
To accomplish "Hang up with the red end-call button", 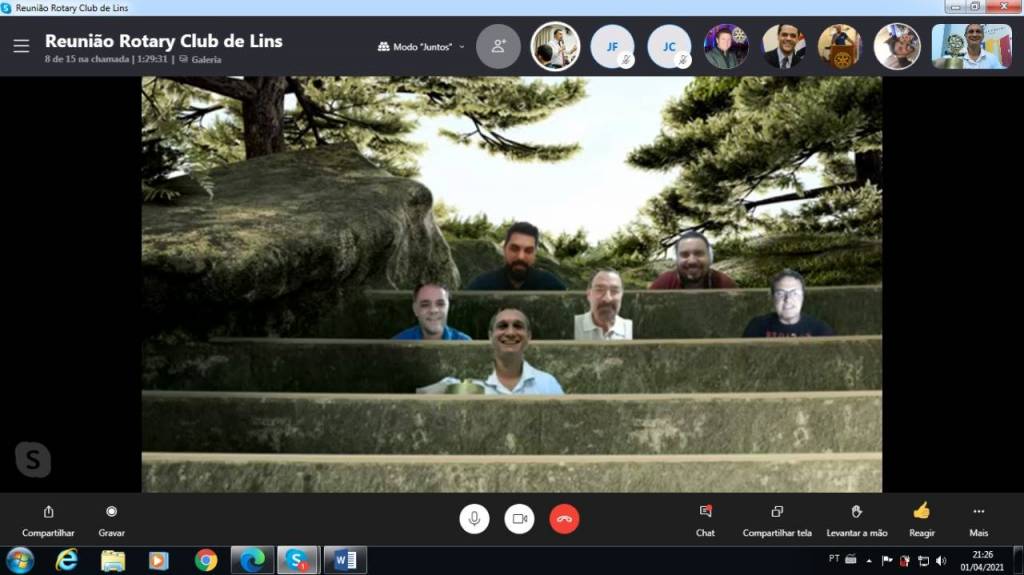I will point(564,519).
